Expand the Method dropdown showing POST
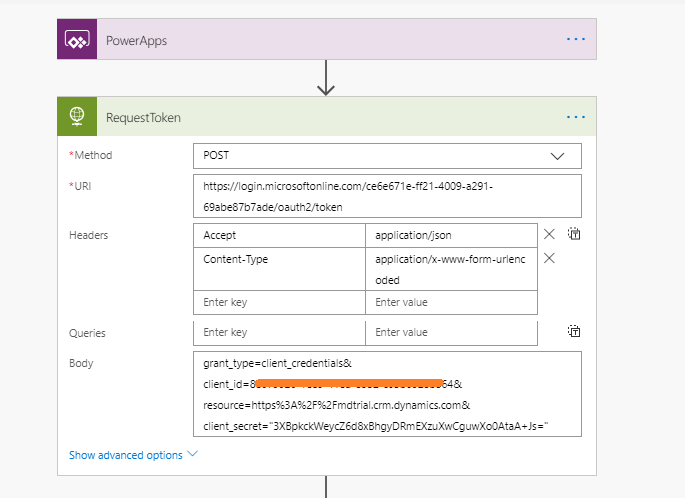Screen dimensions: 685x498 [387, 156]
